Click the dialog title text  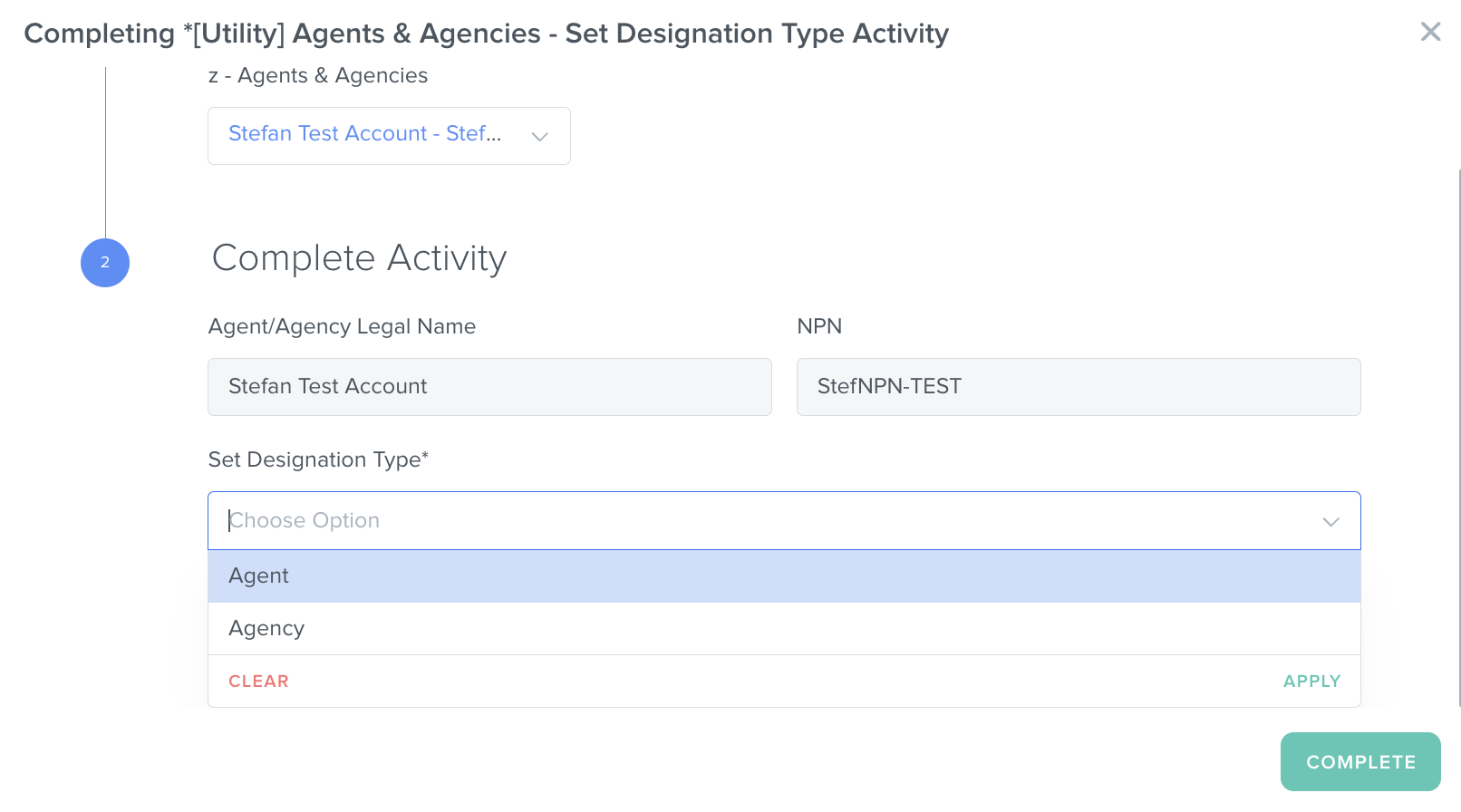pyautogui.click(x=486, y=34)
